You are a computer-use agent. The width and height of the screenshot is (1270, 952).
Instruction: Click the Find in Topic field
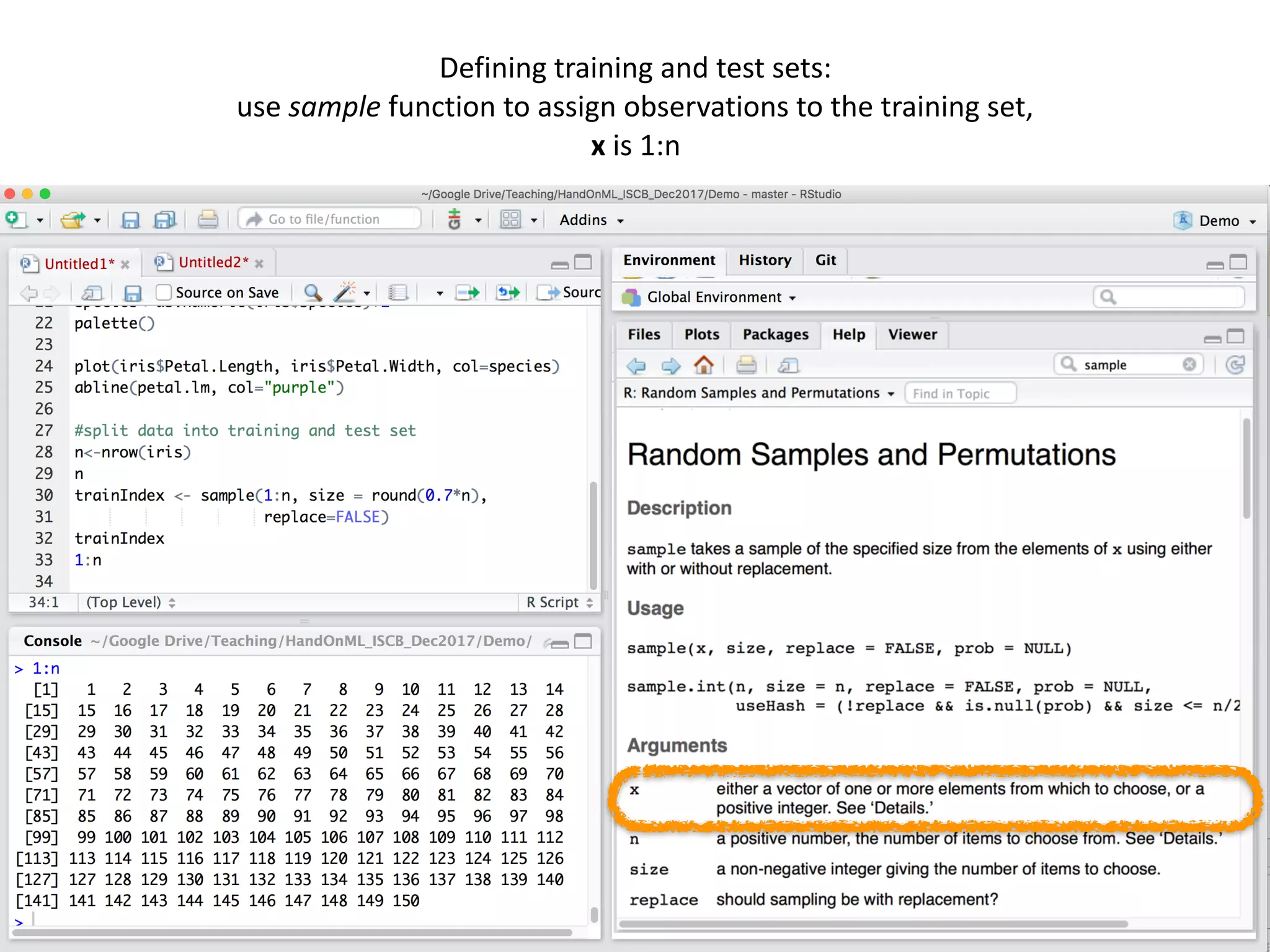click(x=960, y=394)
